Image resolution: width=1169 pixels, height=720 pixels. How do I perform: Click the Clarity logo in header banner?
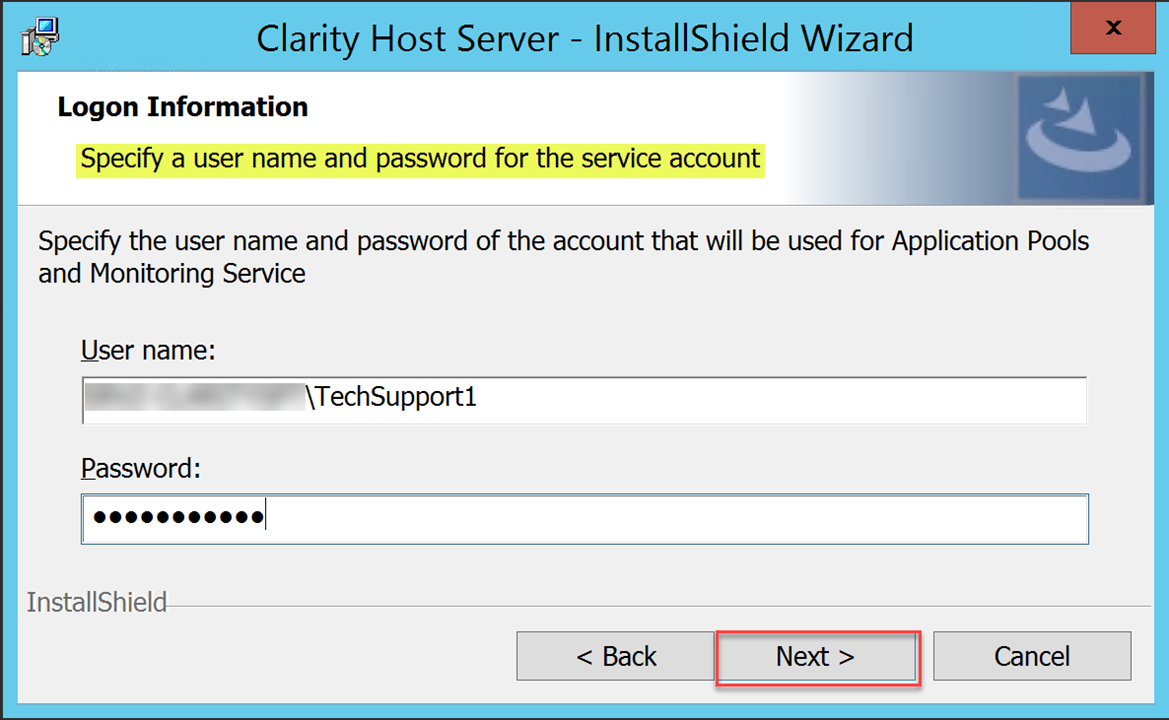pyautogui.click(x=1078, y=137)
